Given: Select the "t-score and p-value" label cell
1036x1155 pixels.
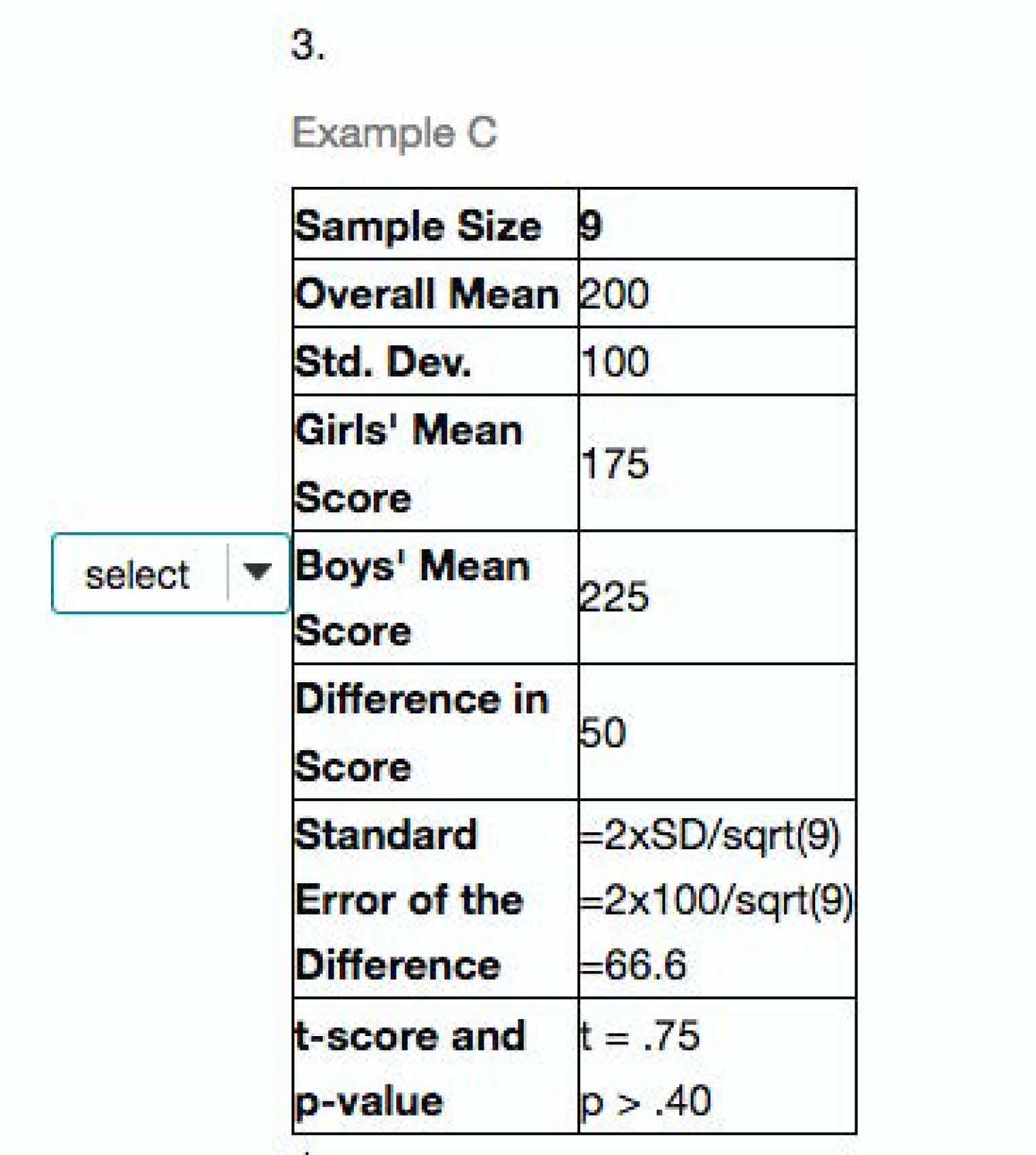Looking at the screenshot, I should tap(410, 1068).
